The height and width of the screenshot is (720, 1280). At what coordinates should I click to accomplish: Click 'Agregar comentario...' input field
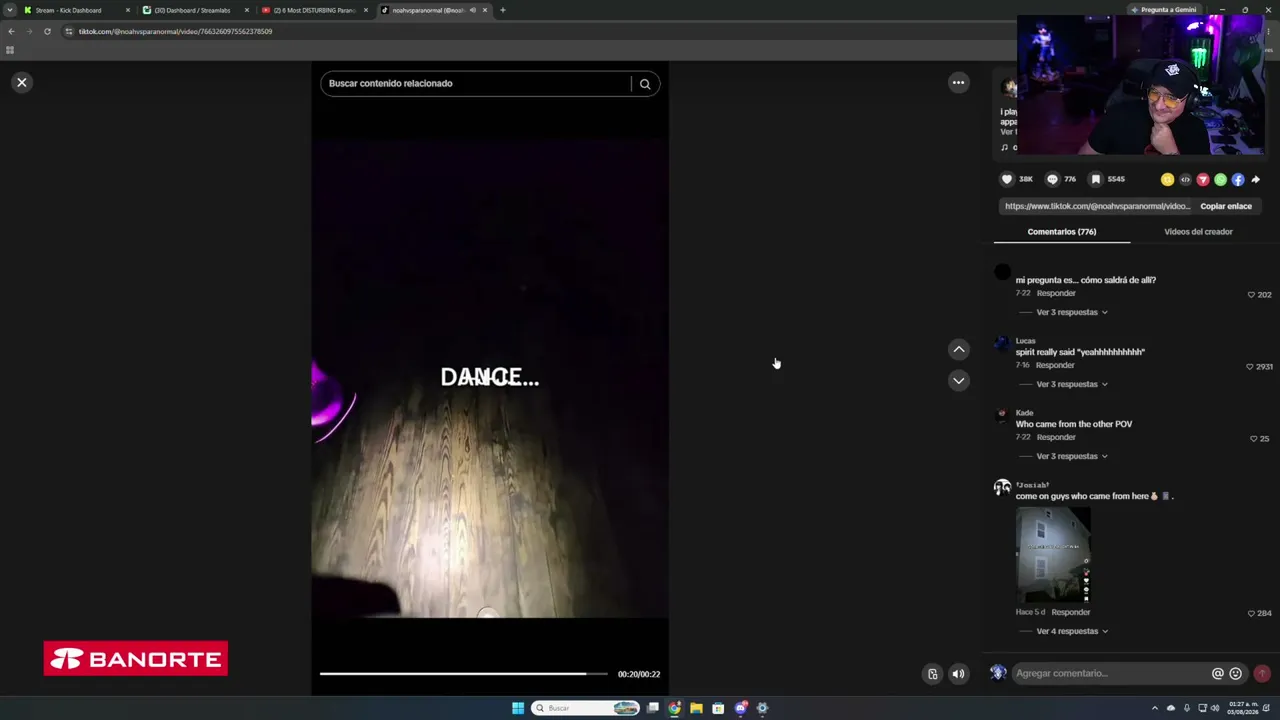pyautogui.click(x=1110, y=674)
